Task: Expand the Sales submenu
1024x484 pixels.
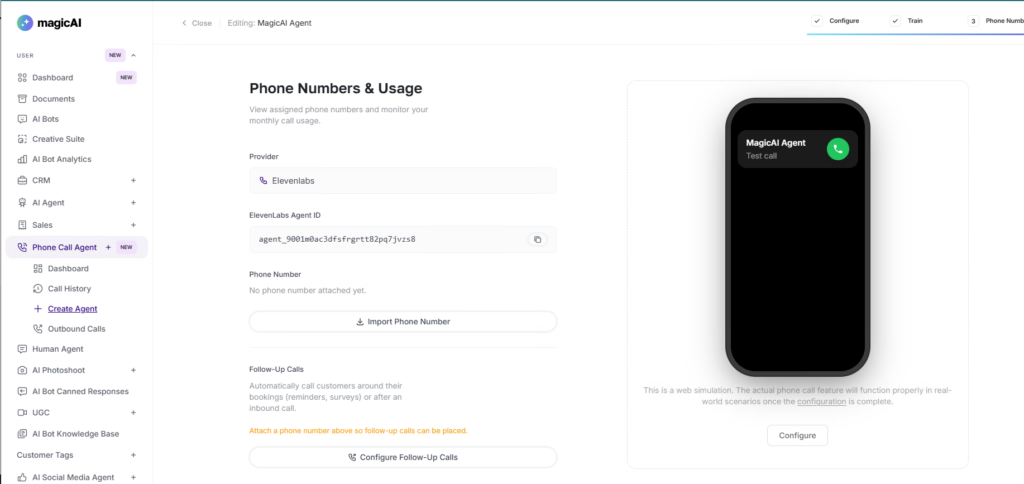Action: (x=133, y=225)
